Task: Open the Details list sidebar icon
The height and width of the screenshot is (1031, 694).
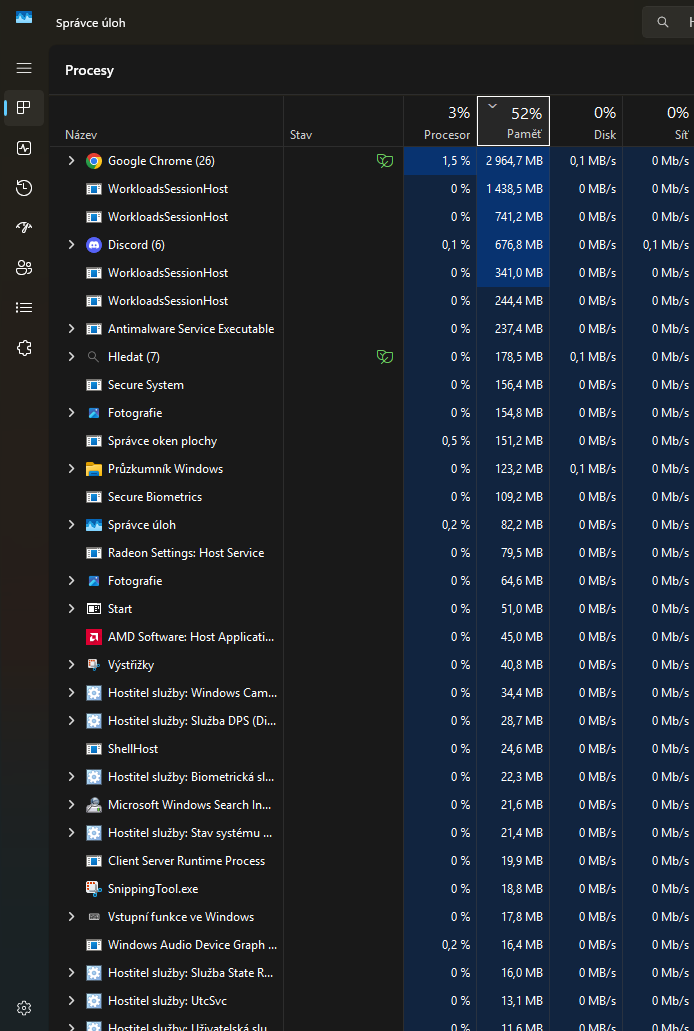Action: coord(24,308)
